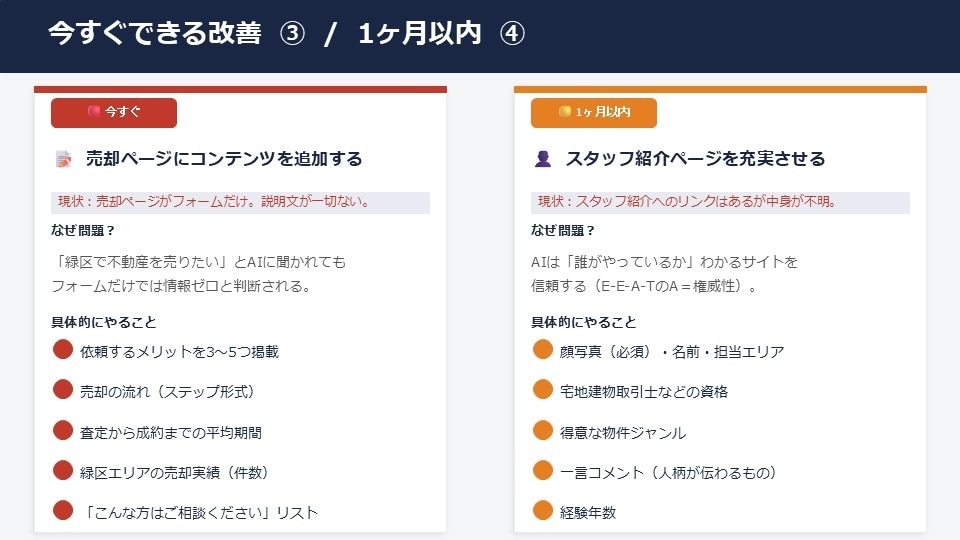Click status line 現状：売却ページがフォームだけ
960x540 pixels.
(x=240, y=202)
